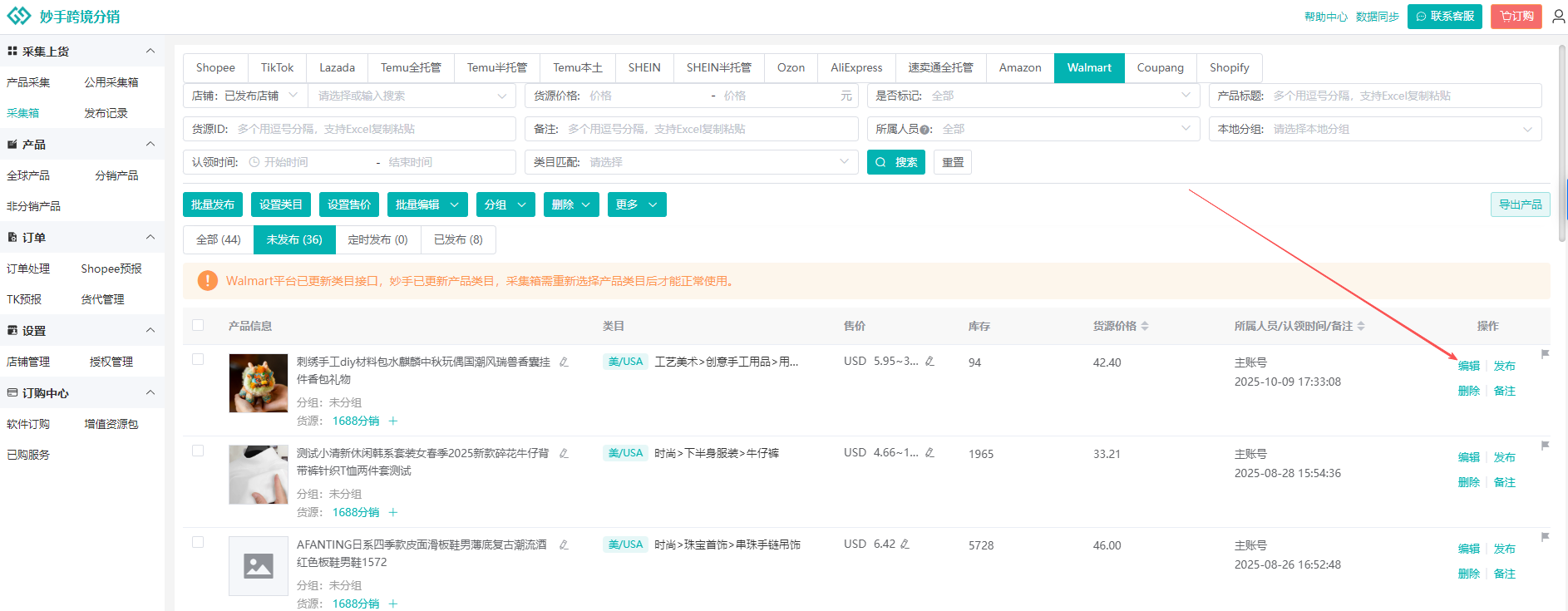Click sort arrows on 货源价格 column
The image size is (1568, 611).
click(1145, 327)
